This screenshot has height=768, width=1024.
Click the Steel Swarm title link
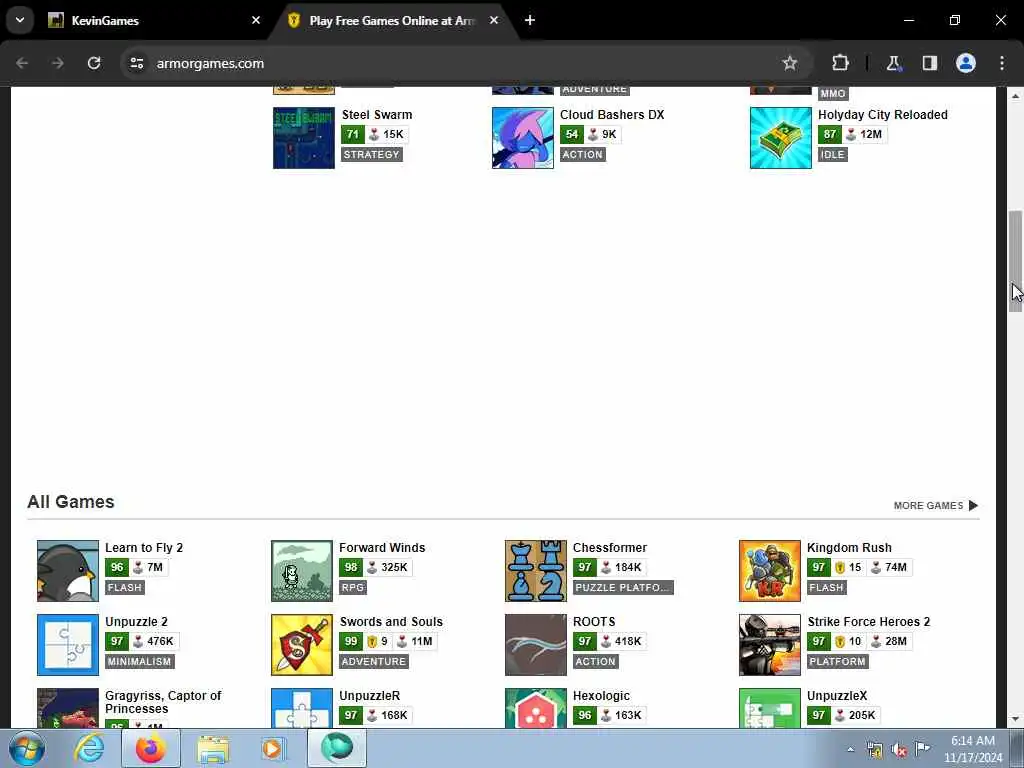click(377, 115)
